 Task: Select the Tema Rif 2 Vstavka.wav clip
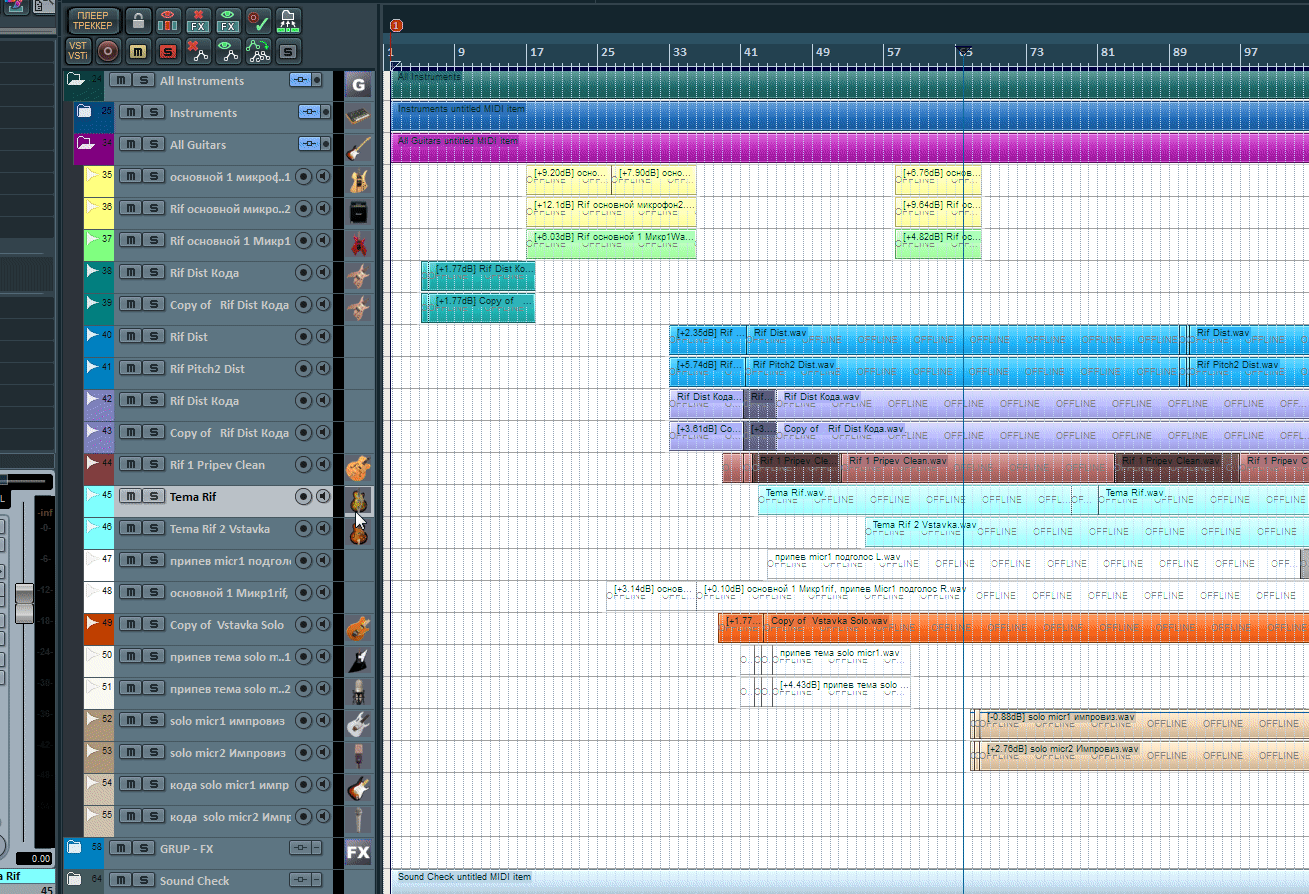point(1088,532)
